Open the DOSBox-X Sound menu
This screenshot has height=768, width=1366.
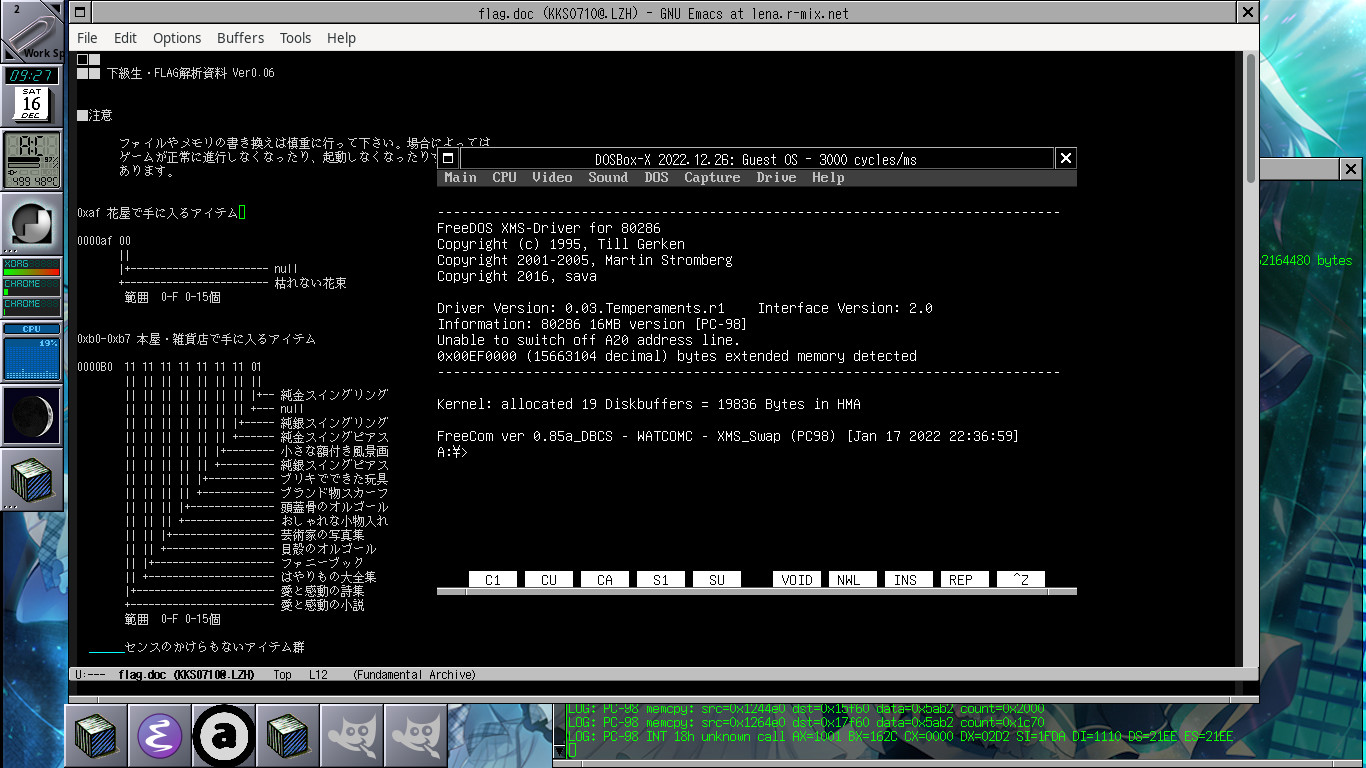[x=608, y=178]
